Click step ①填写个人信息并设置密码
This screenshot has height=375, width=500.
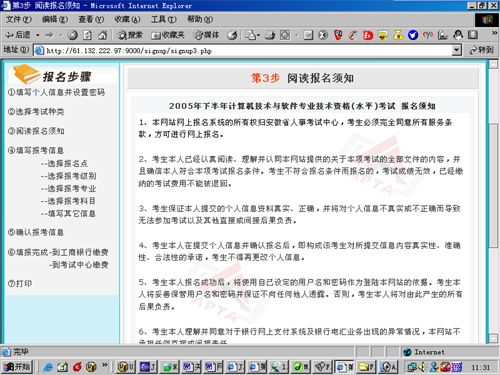pyautogui.click(x=56, y=92)
